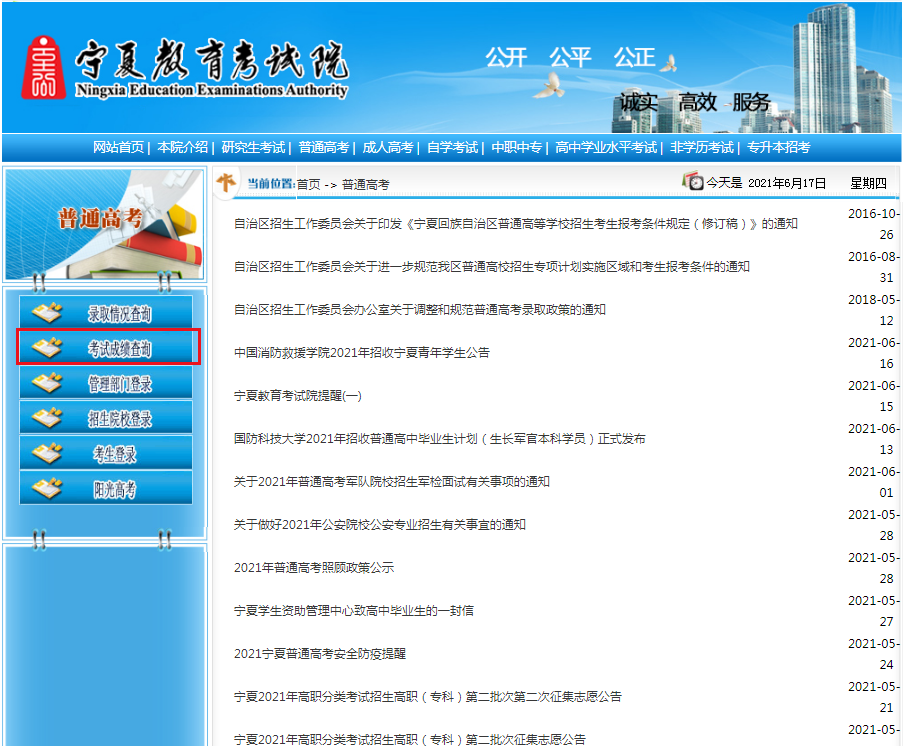Click the 星期四 weekday text

[x=868, y=183]
